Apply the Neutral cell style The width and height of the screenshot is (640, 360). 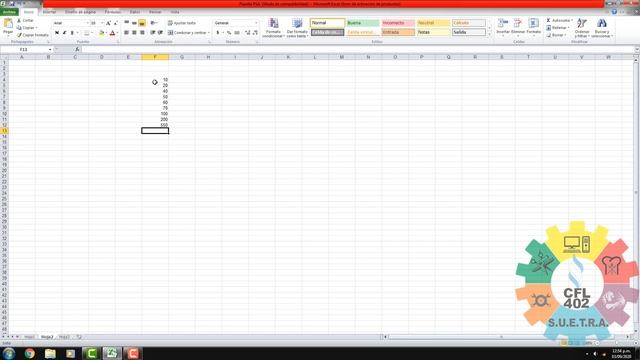(433, 23)
